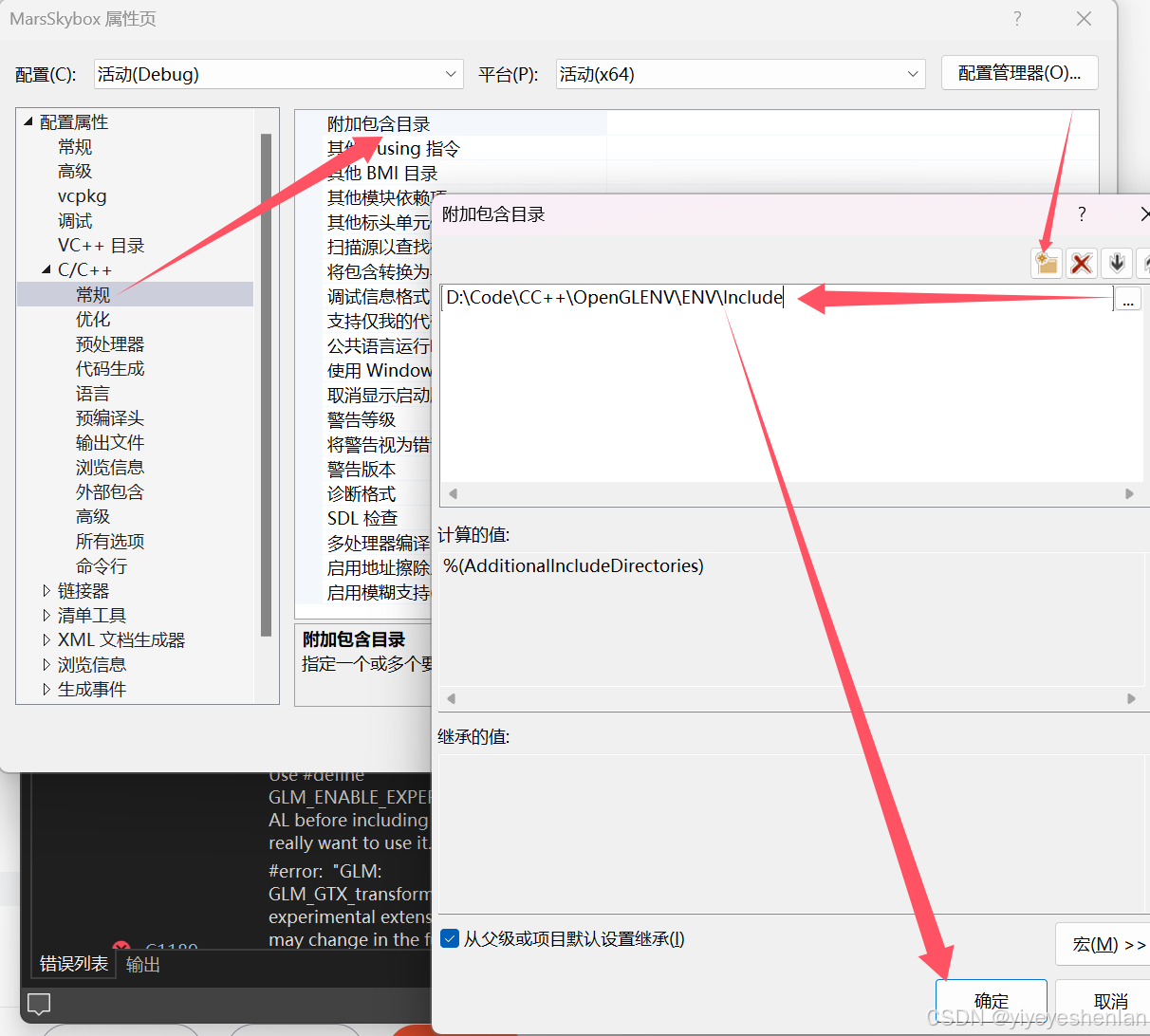Viewport: 1150px width, 1036px height.
Task: Open the feedback smiley icon bottom left
Action: tap(38, 1003)
